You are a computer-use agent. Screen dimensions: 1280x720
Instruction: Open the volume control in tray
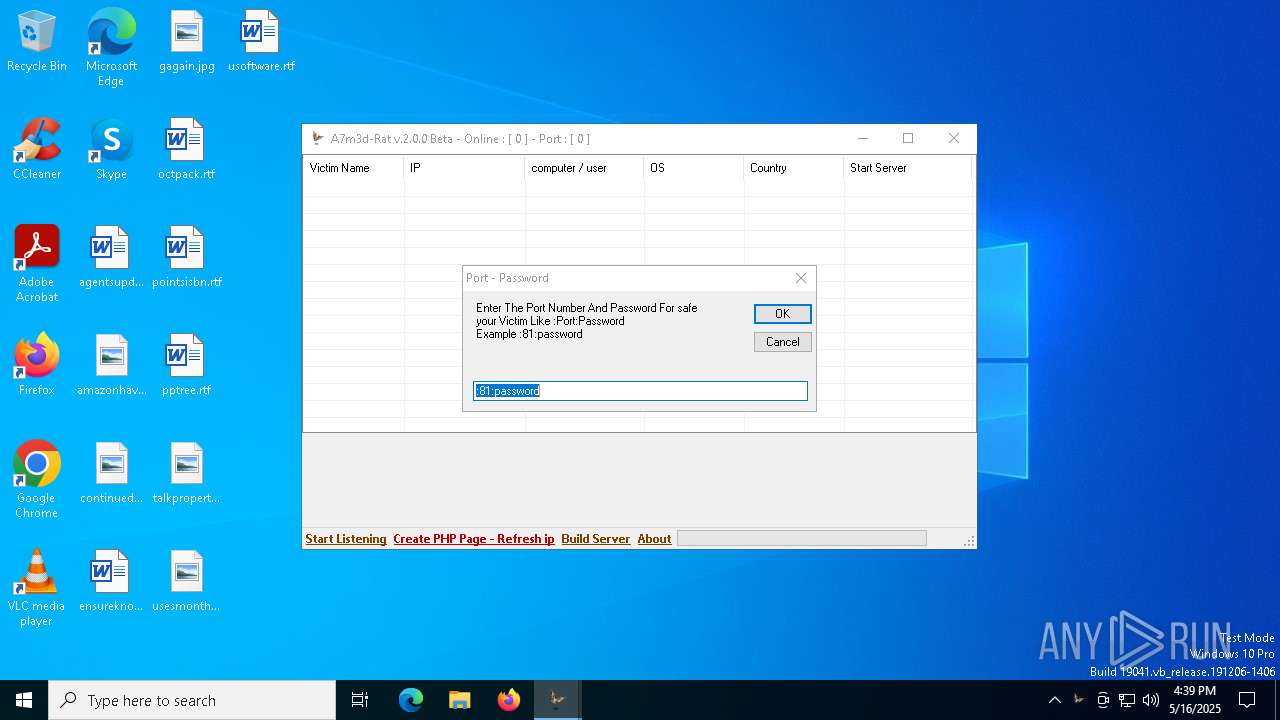tap(1151, 700)
